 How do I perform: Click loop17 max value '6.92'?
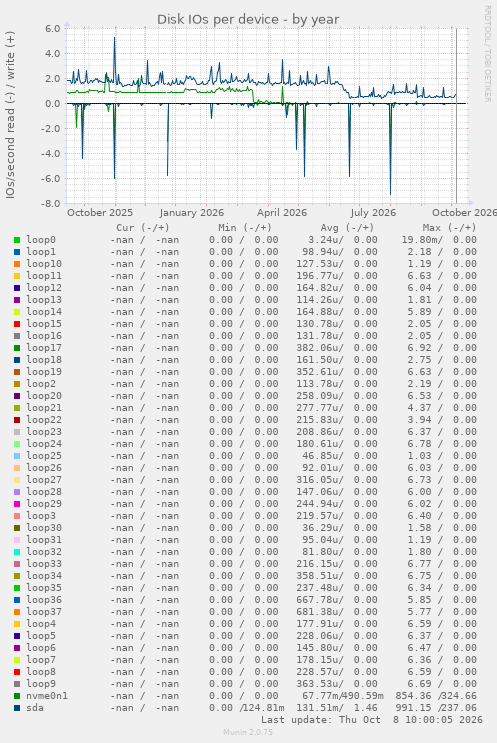point(419,348)
